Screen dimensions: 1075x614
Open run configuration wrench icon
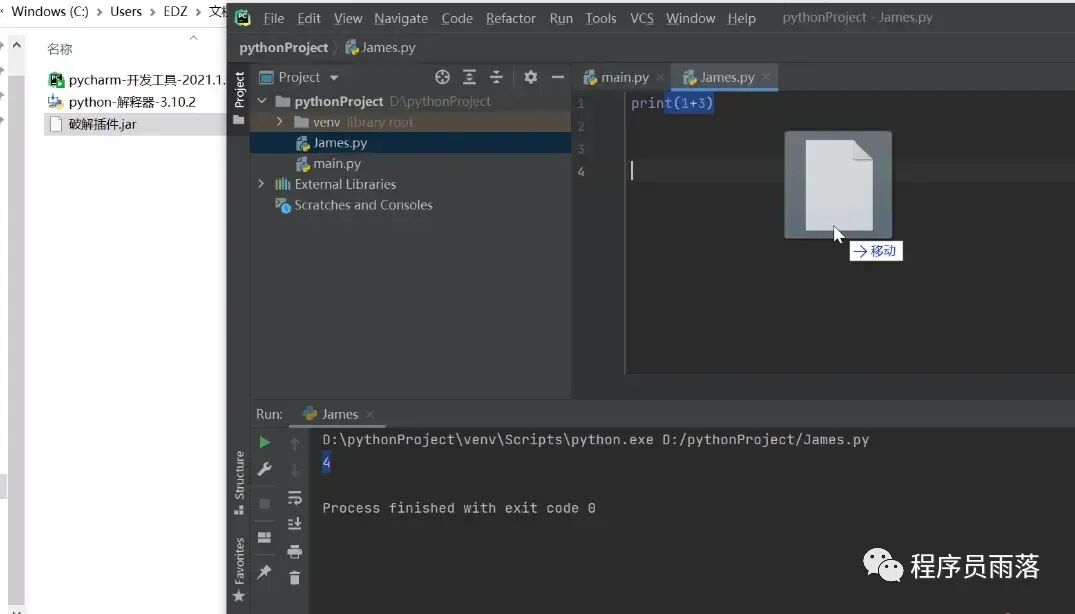265,469
